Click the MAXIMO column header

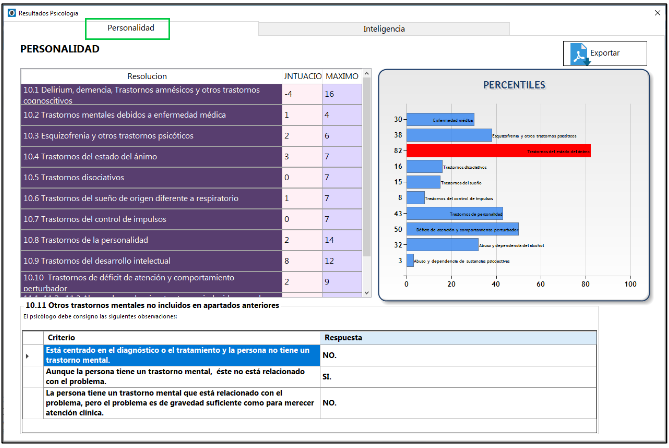pyautogui.click(x=342, y=76)
